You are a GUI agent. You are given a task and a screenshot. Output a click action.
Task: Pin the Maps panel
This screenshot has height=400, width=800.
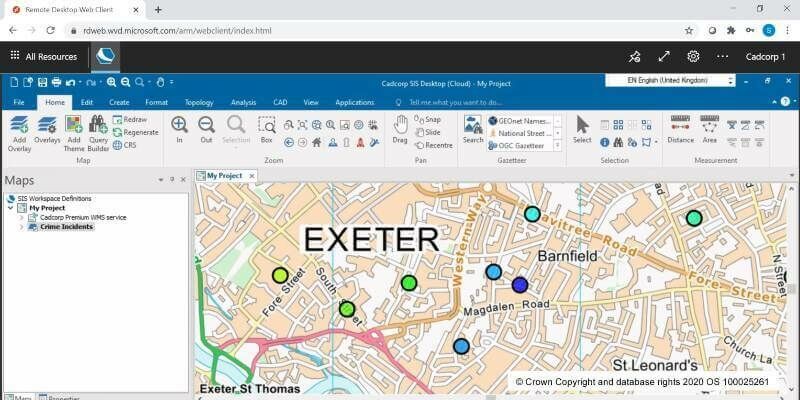172,180
